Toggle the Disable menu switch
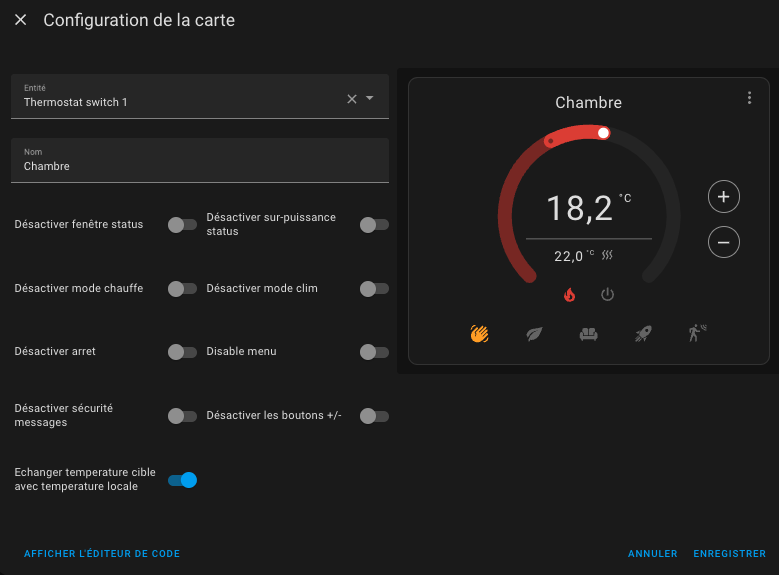779x575 pixels. tap(373, 352)
